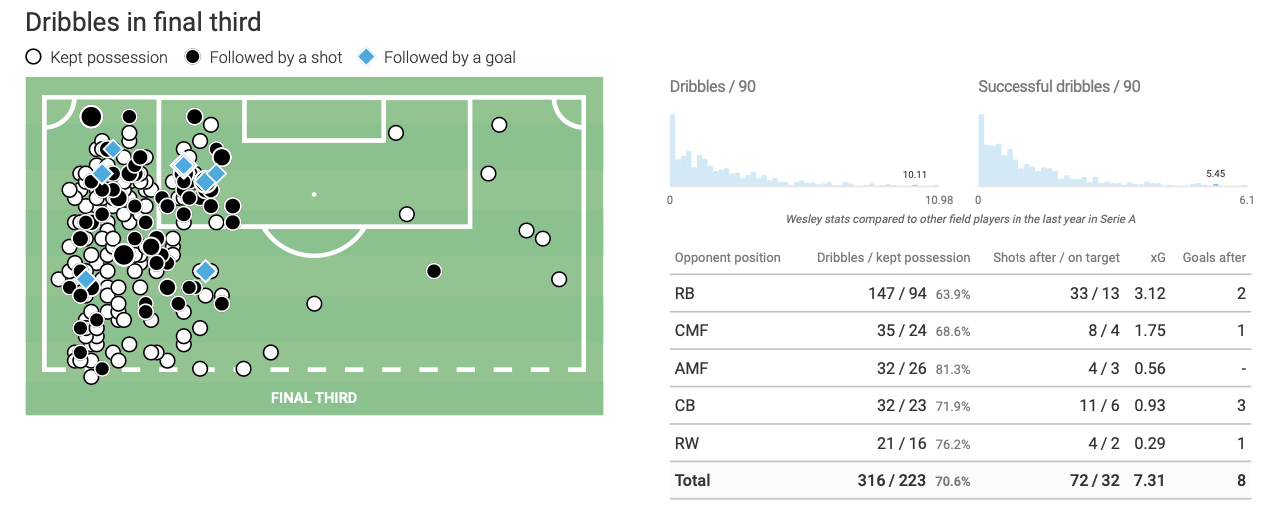This screenshot has height=522, width=1280.
Task: Click the white dribble dot at the six-yard box edge
Action: (x=396, y=132)
